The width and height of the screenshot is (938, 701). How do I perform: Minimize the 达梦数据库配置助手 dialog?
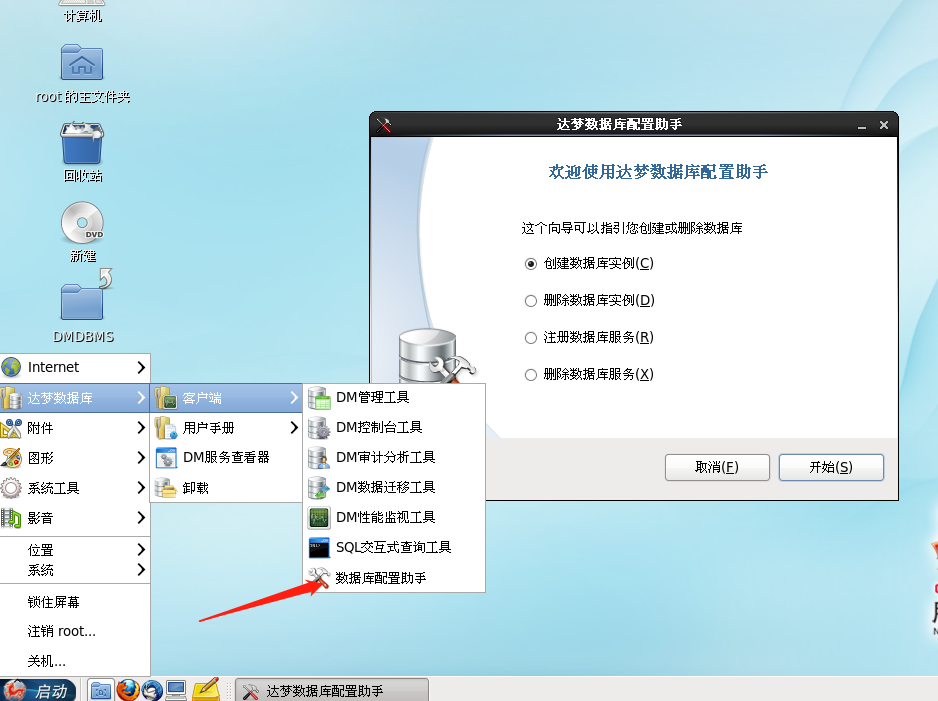click(x=862, y=125)
